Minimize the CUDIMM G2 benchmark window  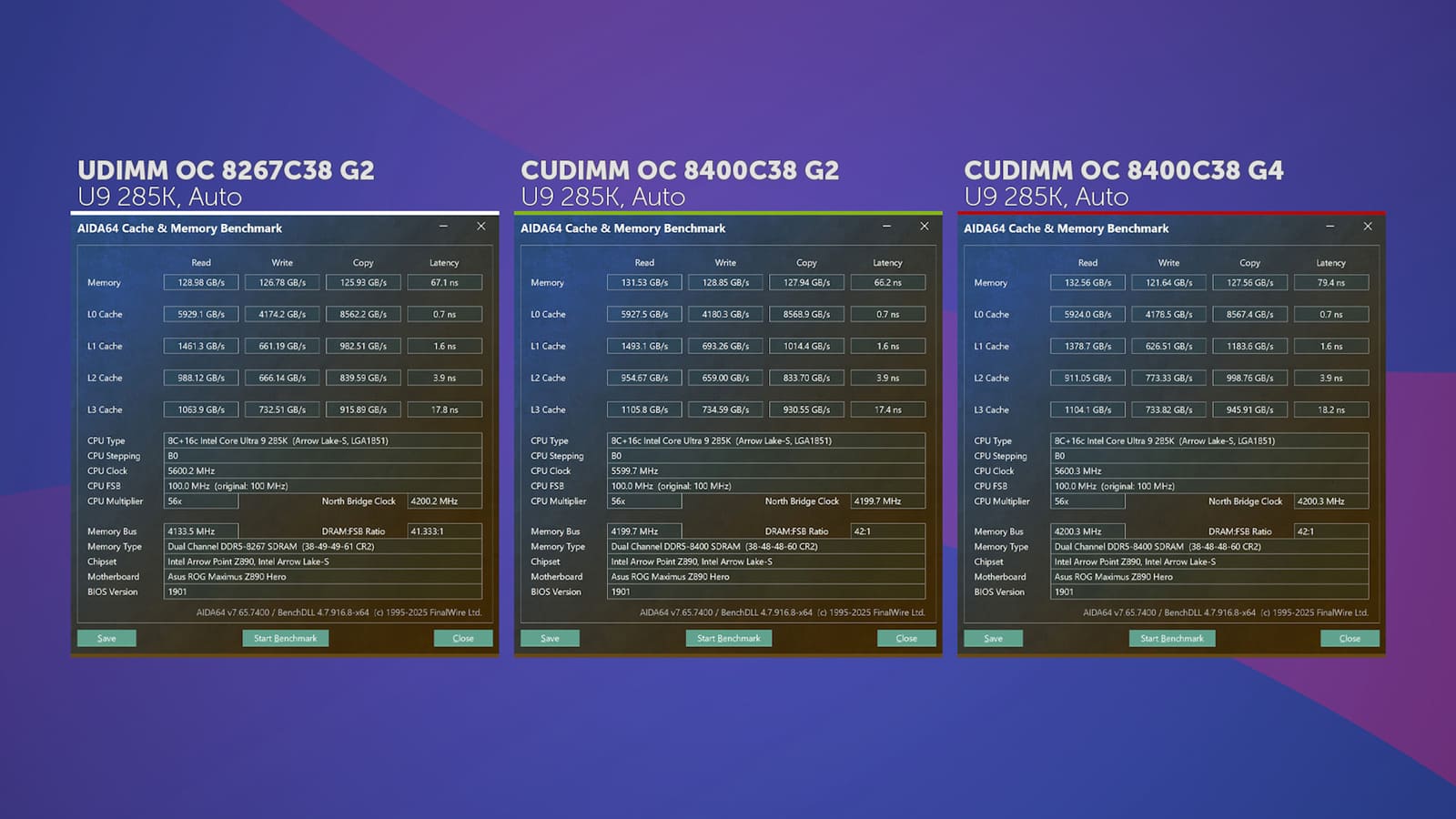pyautogui.click(x=886, y=227)
